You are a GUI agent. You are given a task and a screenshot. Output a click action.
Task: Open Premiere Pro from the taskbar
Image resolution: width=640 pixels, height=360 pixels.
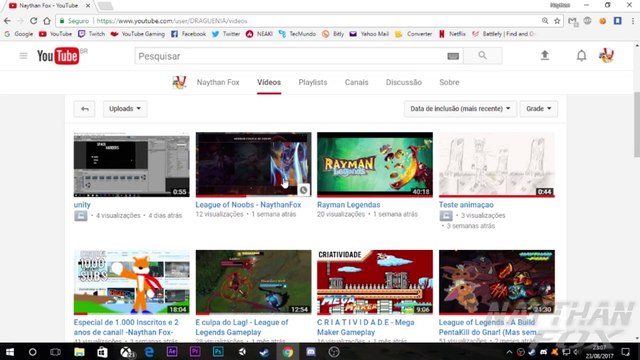[195, 352]
